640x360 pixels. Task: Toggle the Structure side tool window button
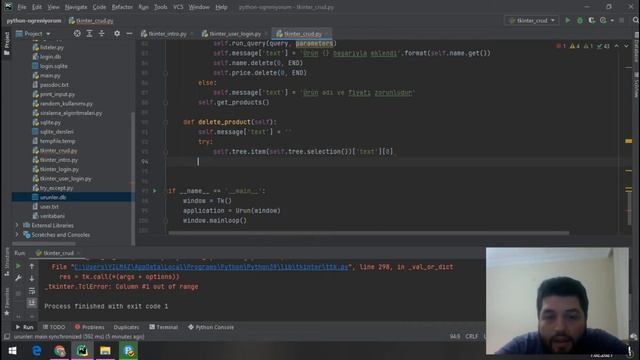click(x=7, y=262)
